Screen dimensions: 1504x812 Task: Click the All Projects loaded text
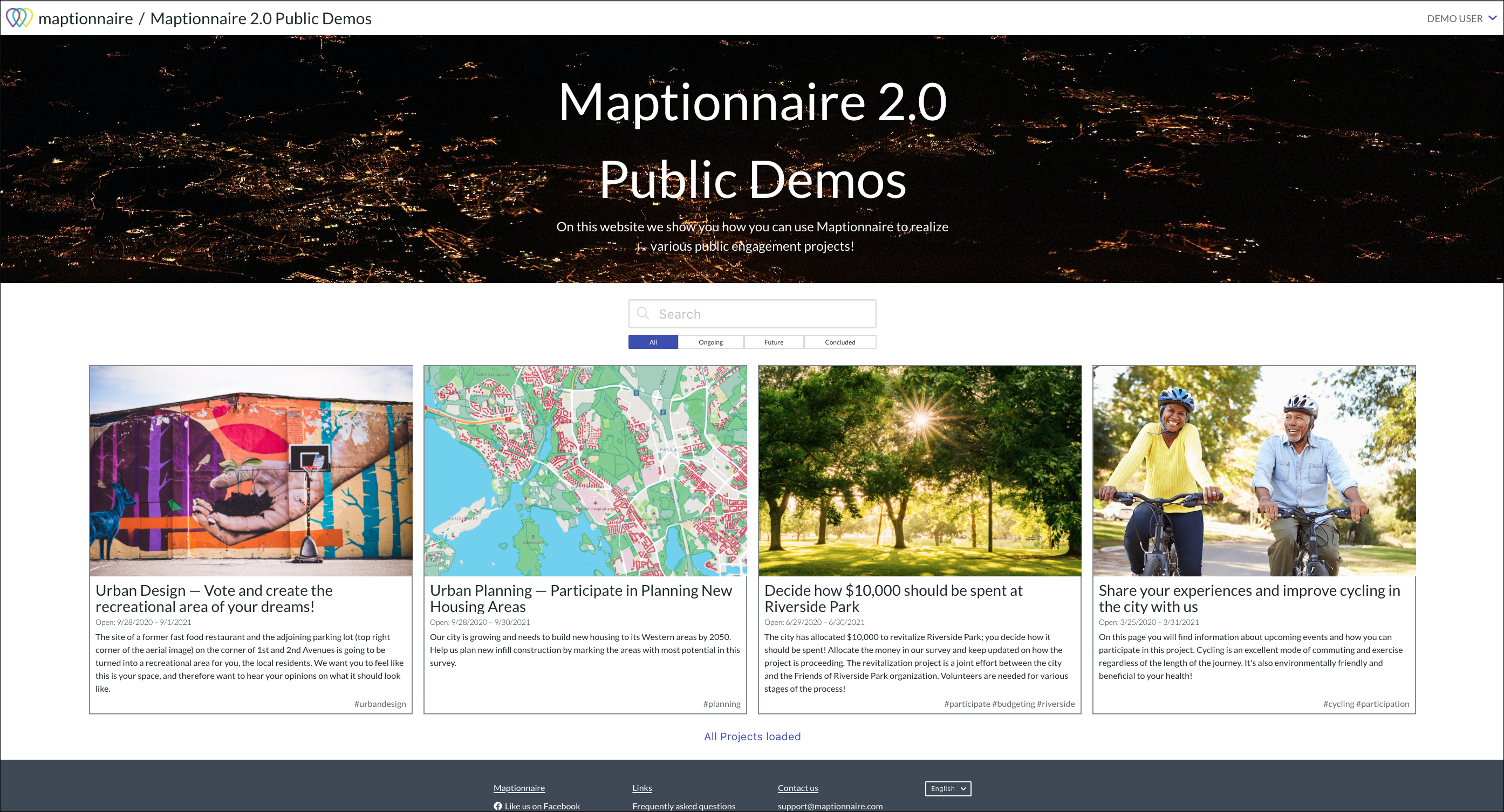pyautogui.click(x=752, y=737)
